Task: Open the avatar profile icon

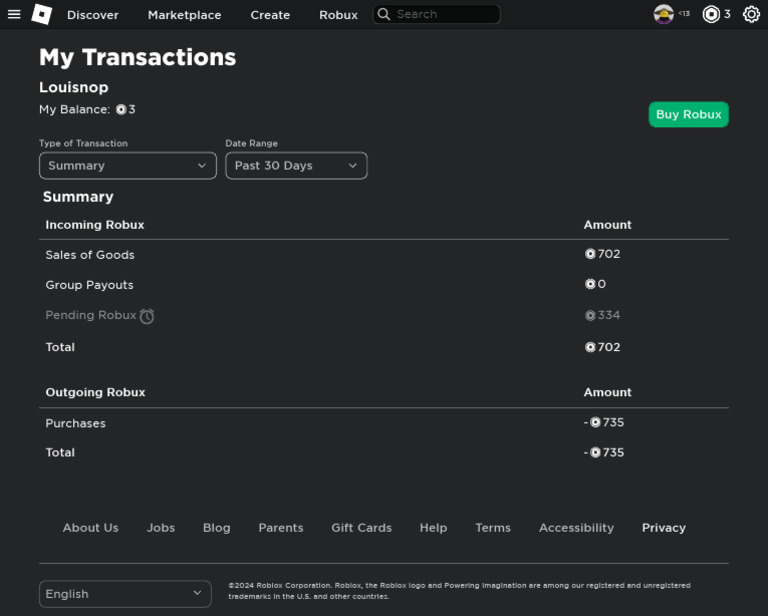Action: click(x=664, y=14)
